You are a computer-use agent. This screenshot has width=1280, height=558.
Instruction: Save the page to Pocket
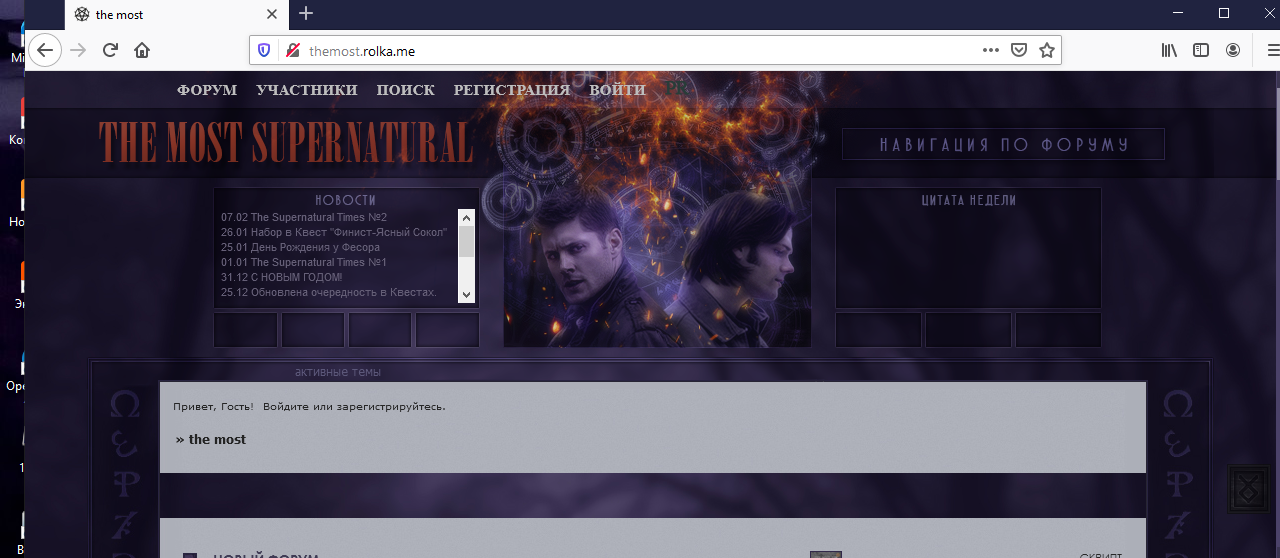tap(1018, 50)
